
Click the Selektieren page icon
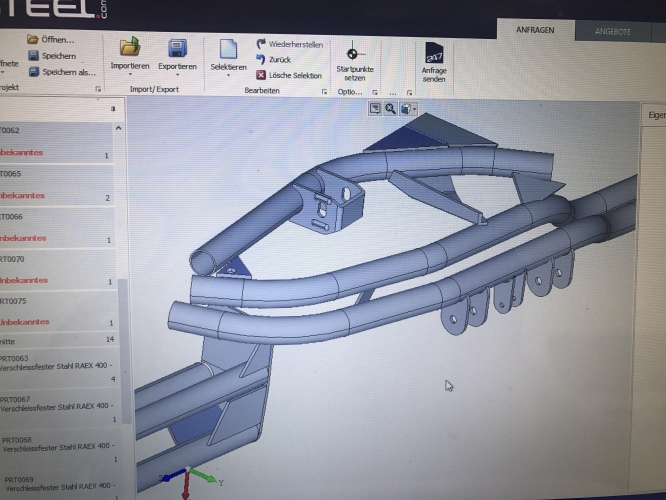[227, 48]
